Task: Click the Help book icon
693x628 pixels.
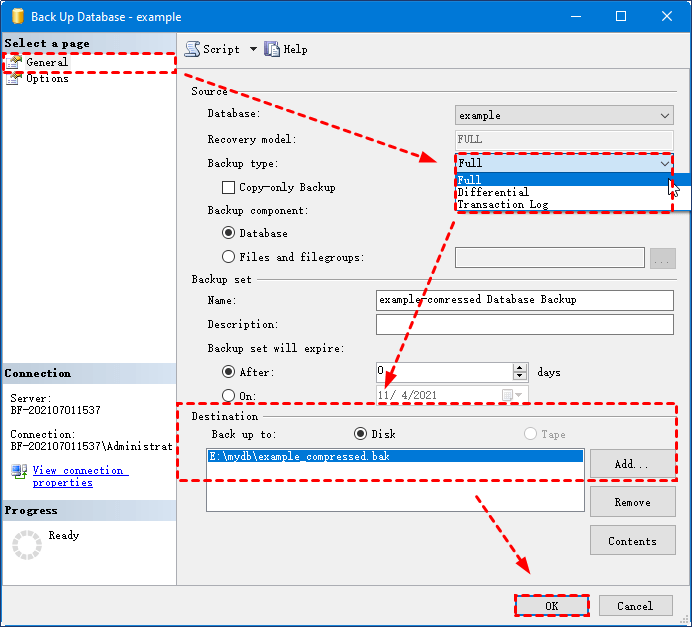Action: coord(272,49)
